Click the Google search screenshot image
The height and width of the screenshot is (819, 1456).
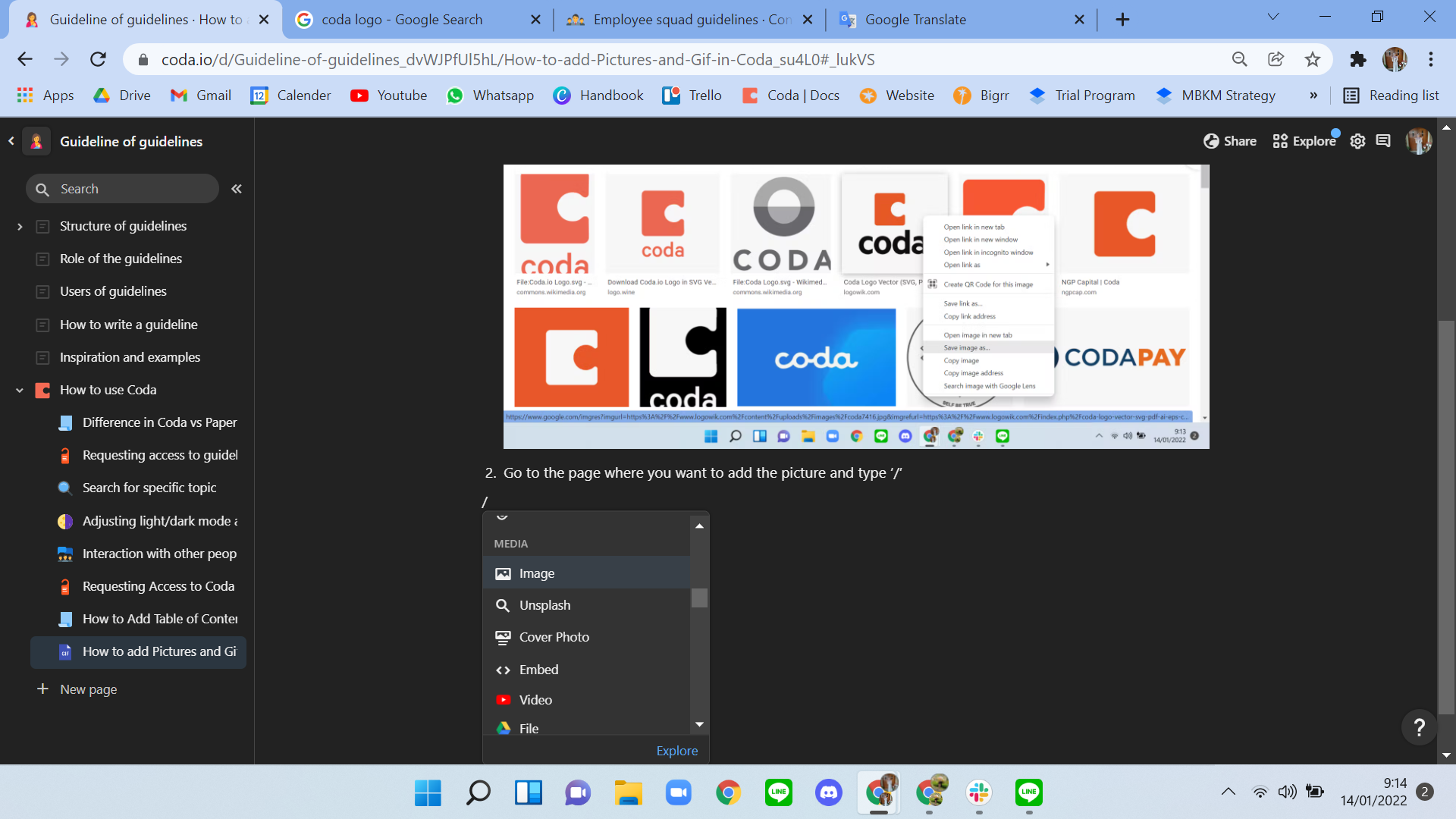(856, 307)
